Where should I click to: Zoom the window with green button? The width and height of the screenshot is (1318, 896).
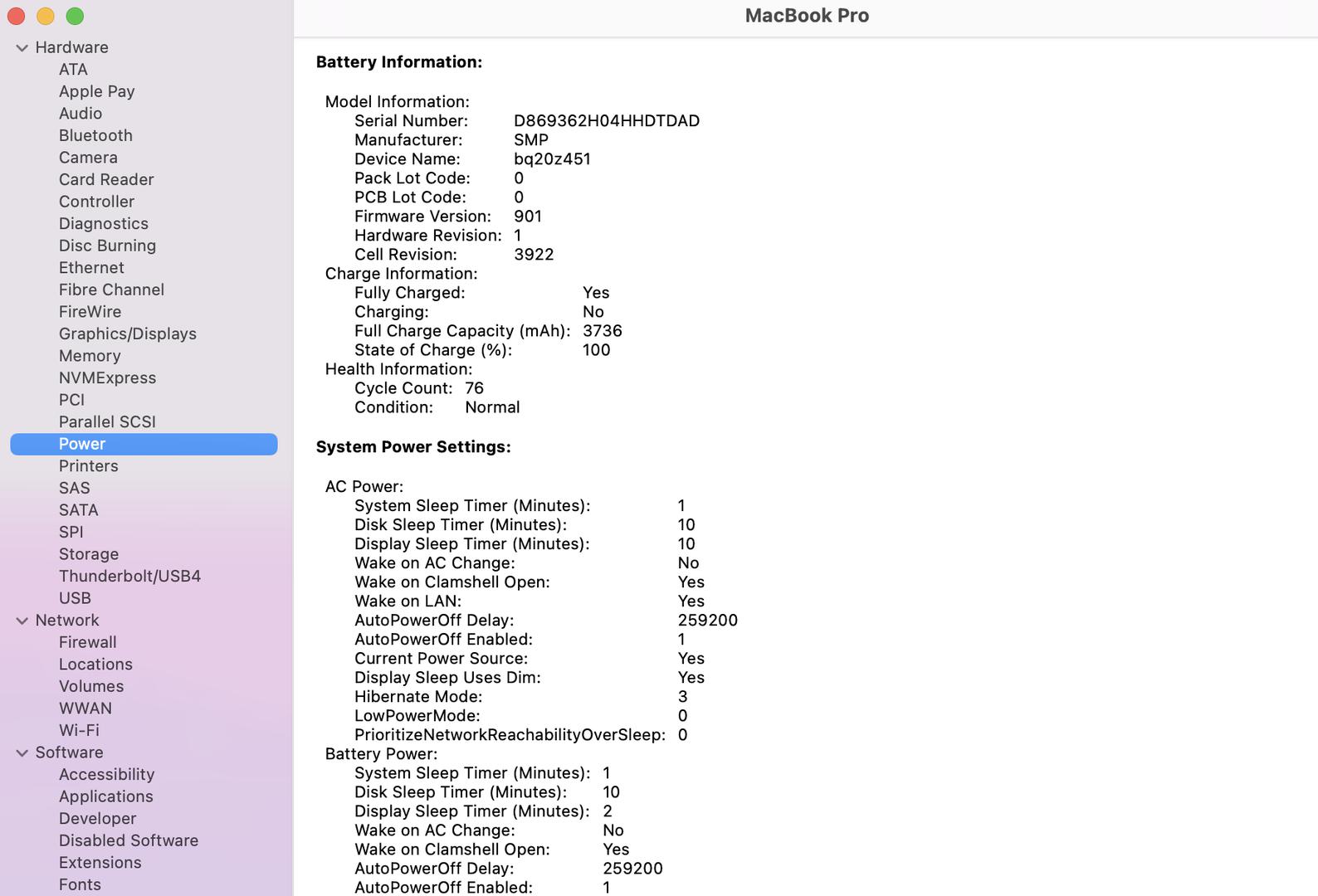pos(75,16)
